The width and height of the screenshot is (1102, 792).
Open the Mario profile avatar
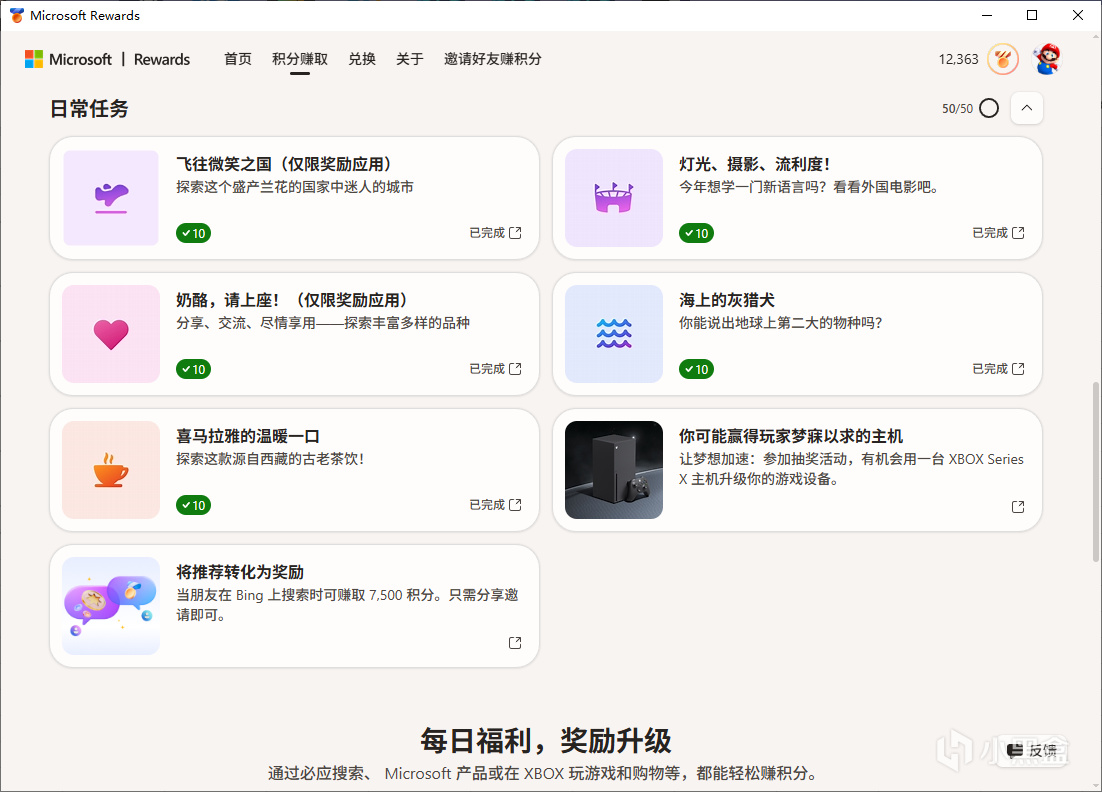tap(1047, 59)
